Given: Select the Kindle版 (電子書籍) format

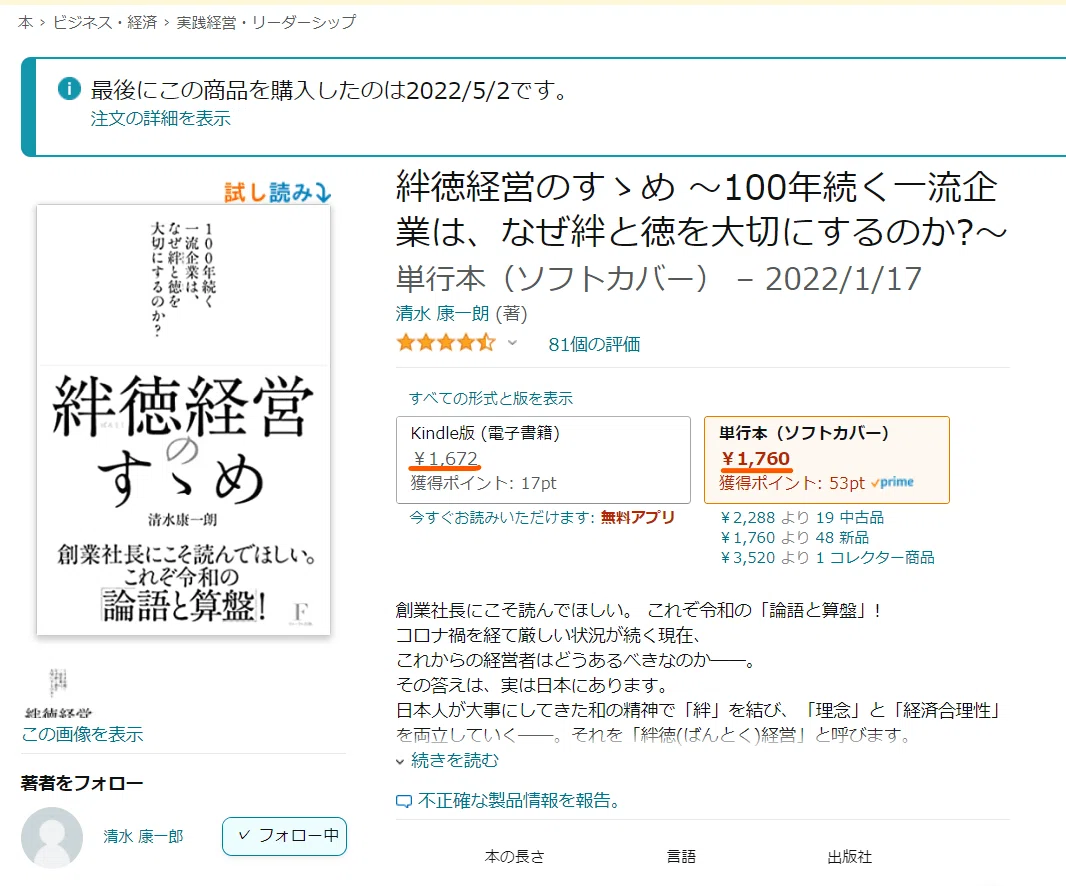Looking at the screenshot, I should [x=543, y=460].
